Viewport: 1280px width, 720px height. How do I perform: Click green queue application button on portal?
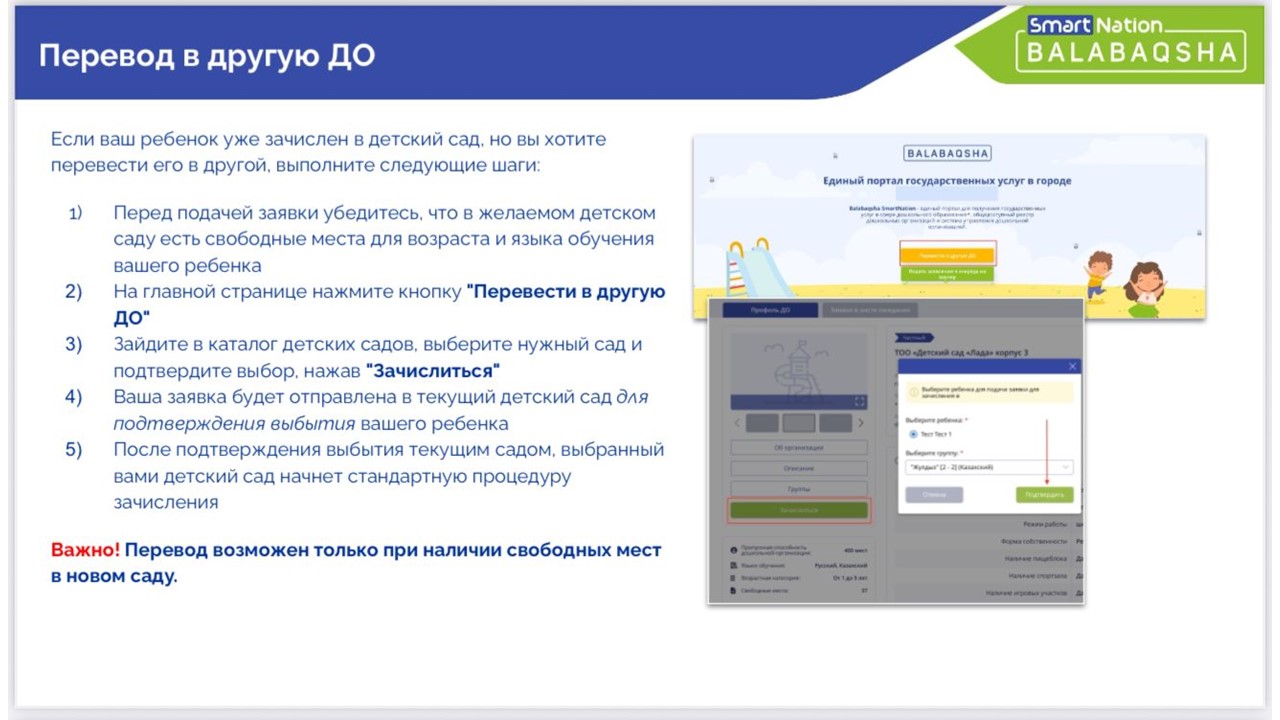click(x=947, y=272)
